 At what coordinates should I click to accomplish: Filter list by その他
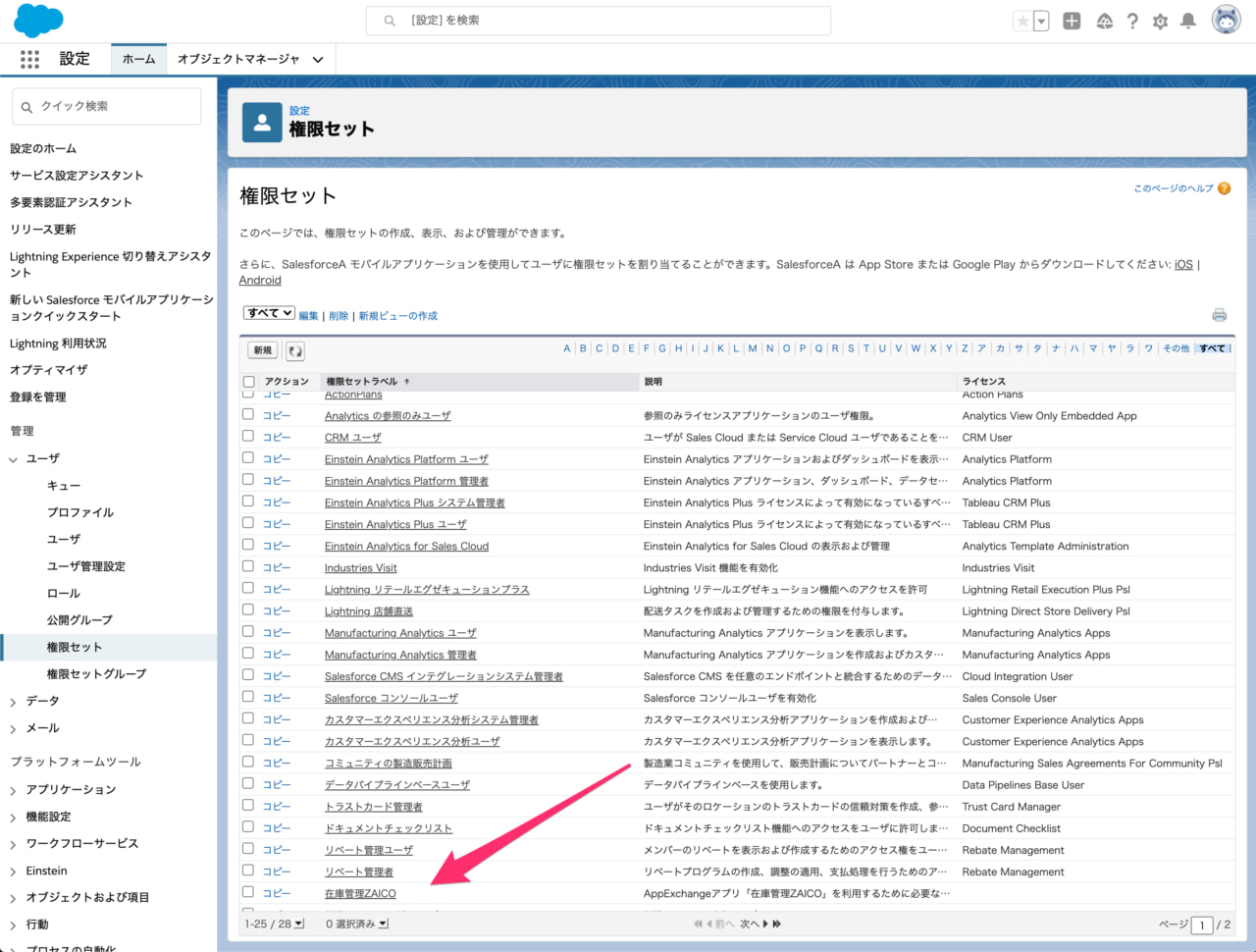[1176, 348]
